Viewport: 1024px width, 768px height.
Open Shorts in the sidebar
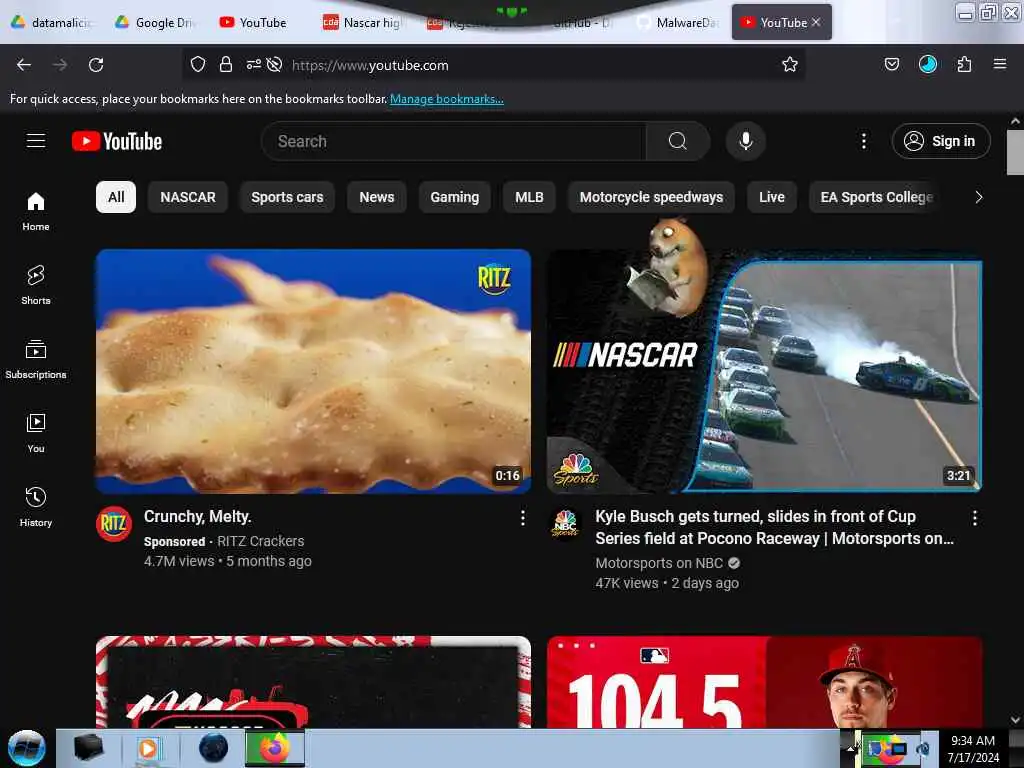36,285
